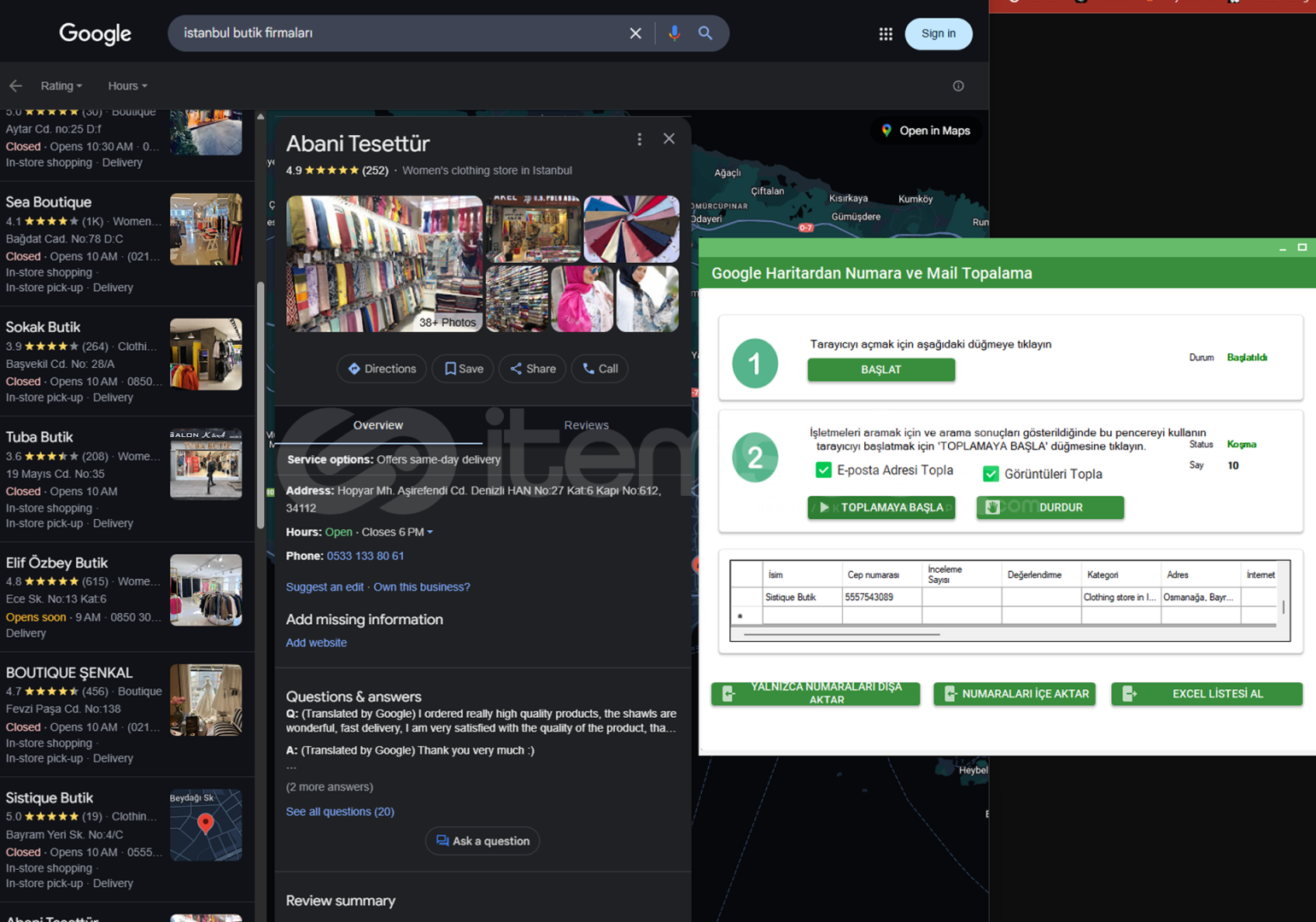Open the Rating filter dropdown
The width and height of the screenshot is (1316, 922).
61,85
